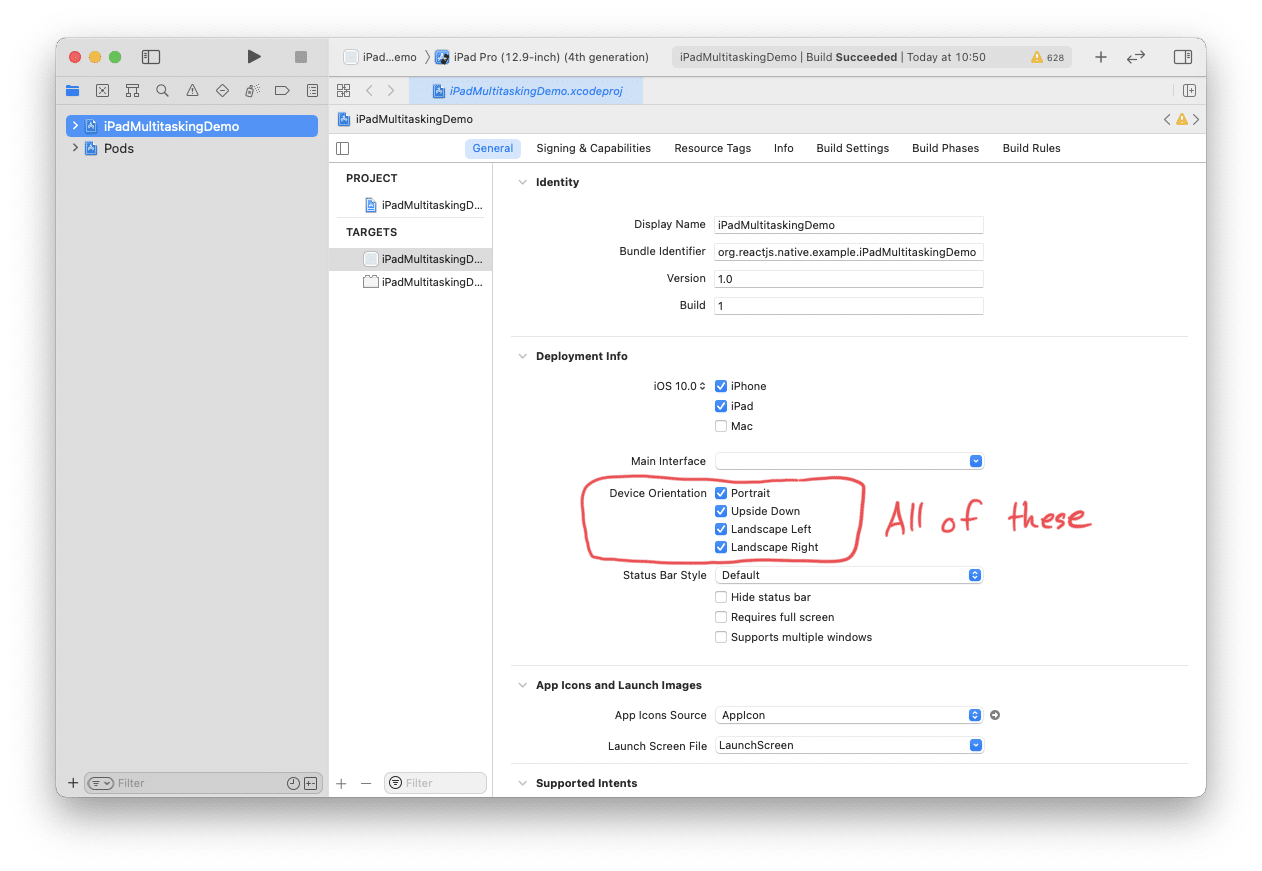Click the Bundle Identifier field
1262x871 pixels.
(849, 252)
